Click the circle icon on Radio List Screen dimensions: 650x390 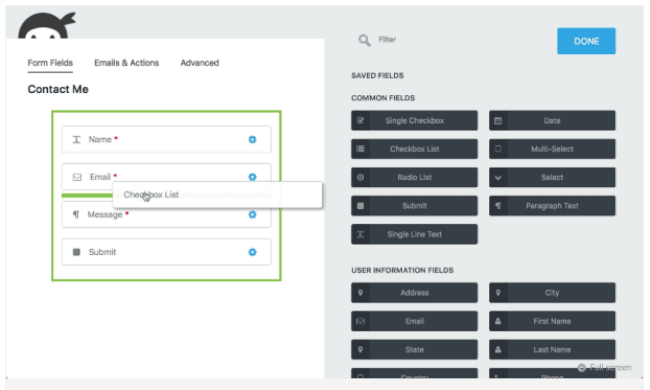(360, 177)
